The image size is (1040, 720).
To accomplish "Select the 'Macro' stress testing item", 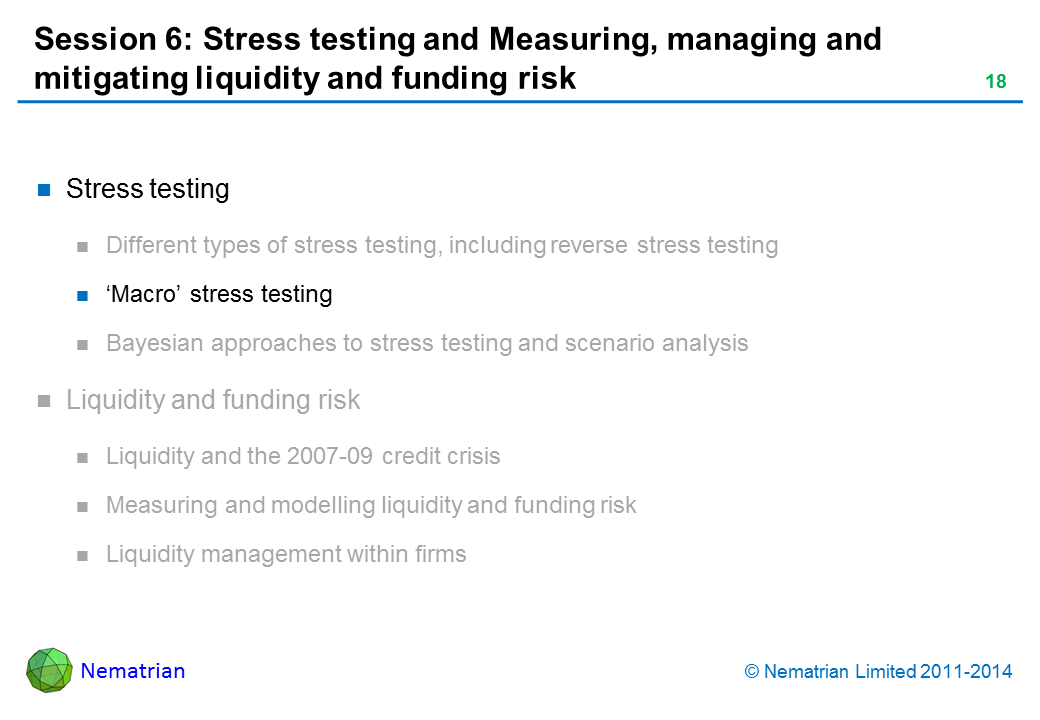I will (x=219, y=295).
